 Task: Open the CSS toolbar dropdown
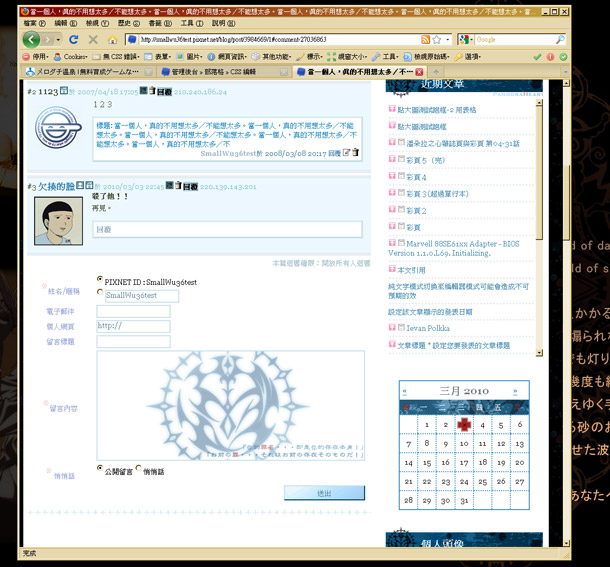point(116,57)
